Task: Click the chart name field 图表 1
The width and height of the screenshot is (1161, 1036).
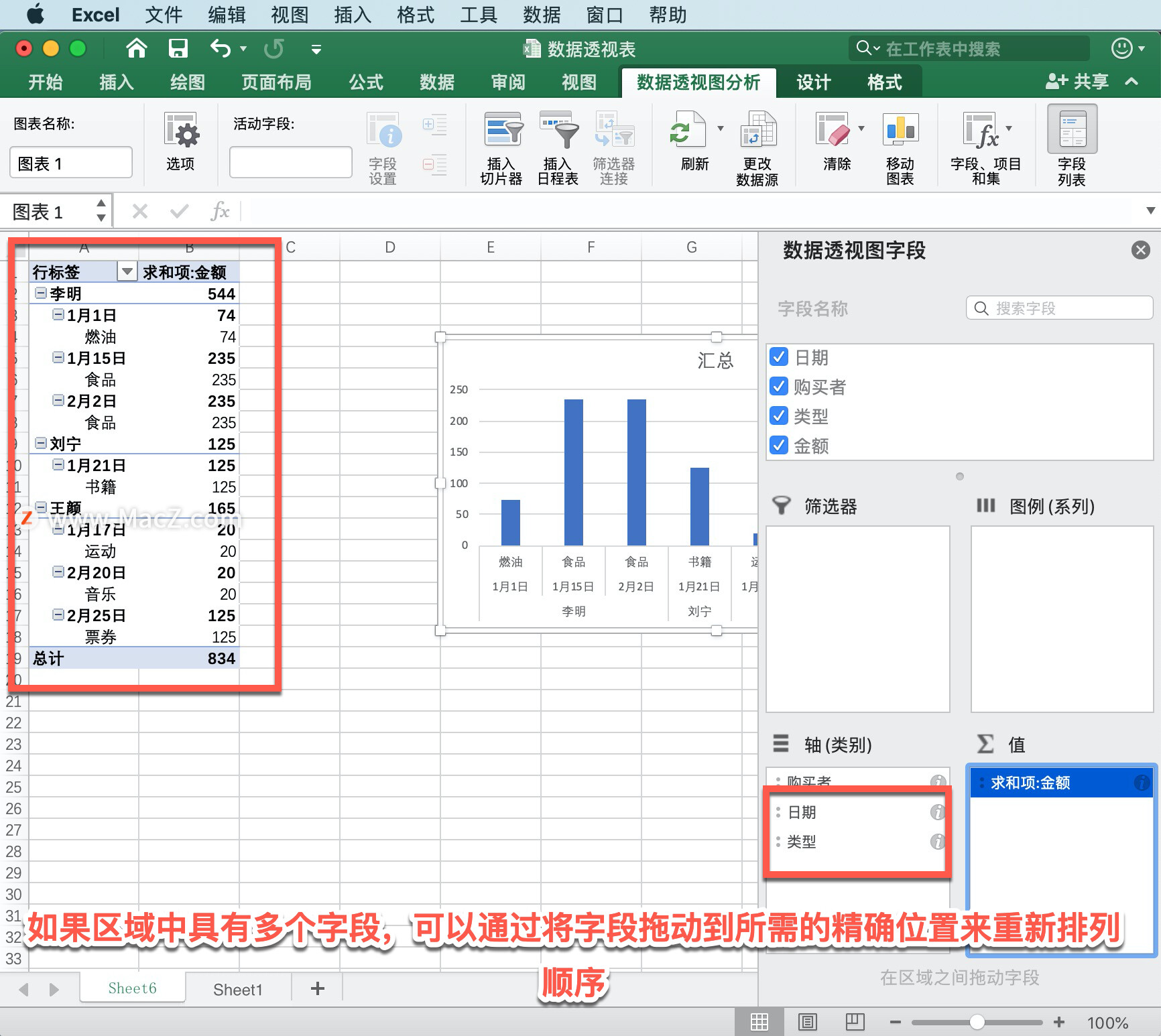Action: tap(71, 163)
